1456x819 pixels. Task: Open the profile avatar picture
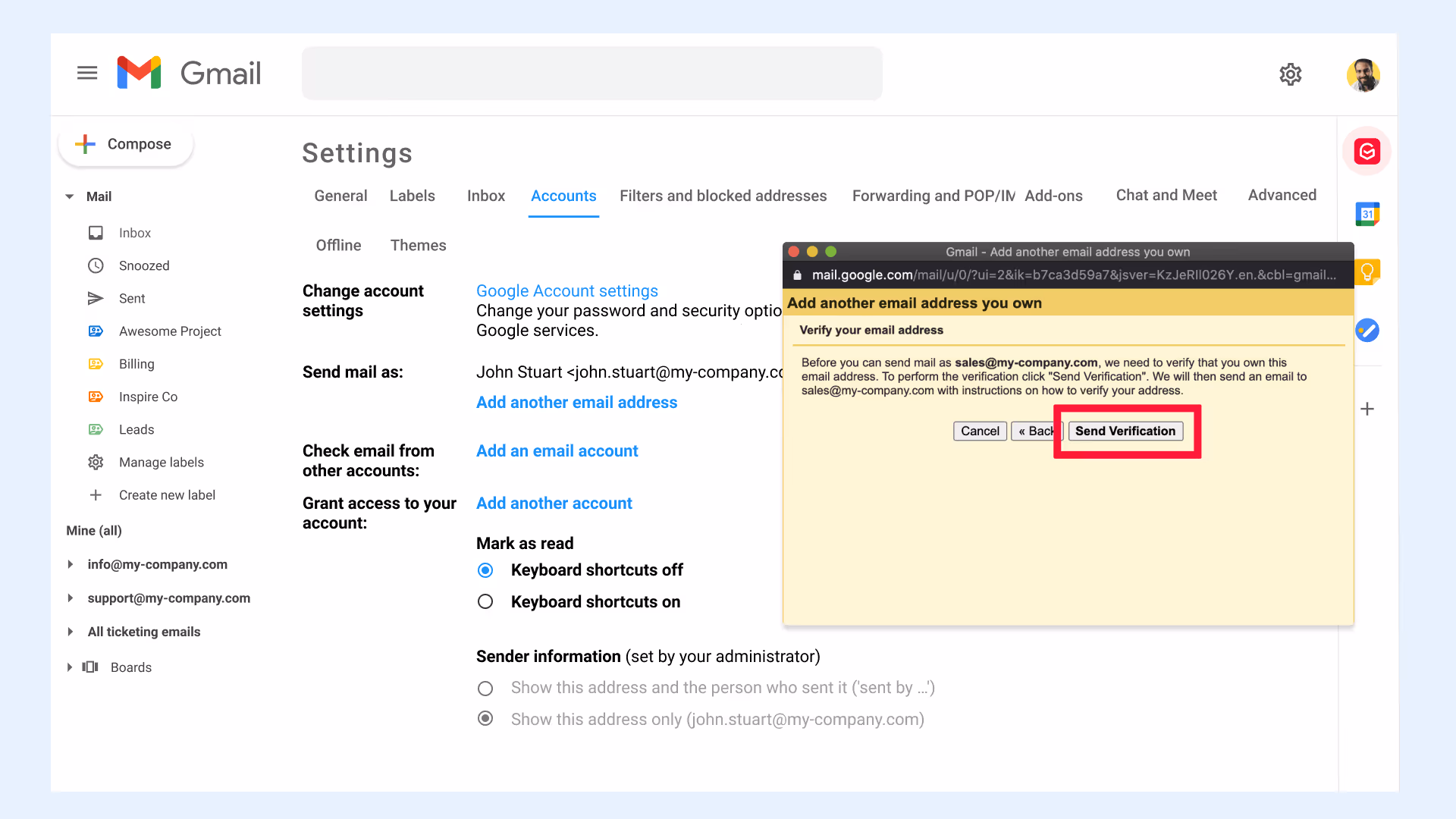click(x=1363, y=74)
